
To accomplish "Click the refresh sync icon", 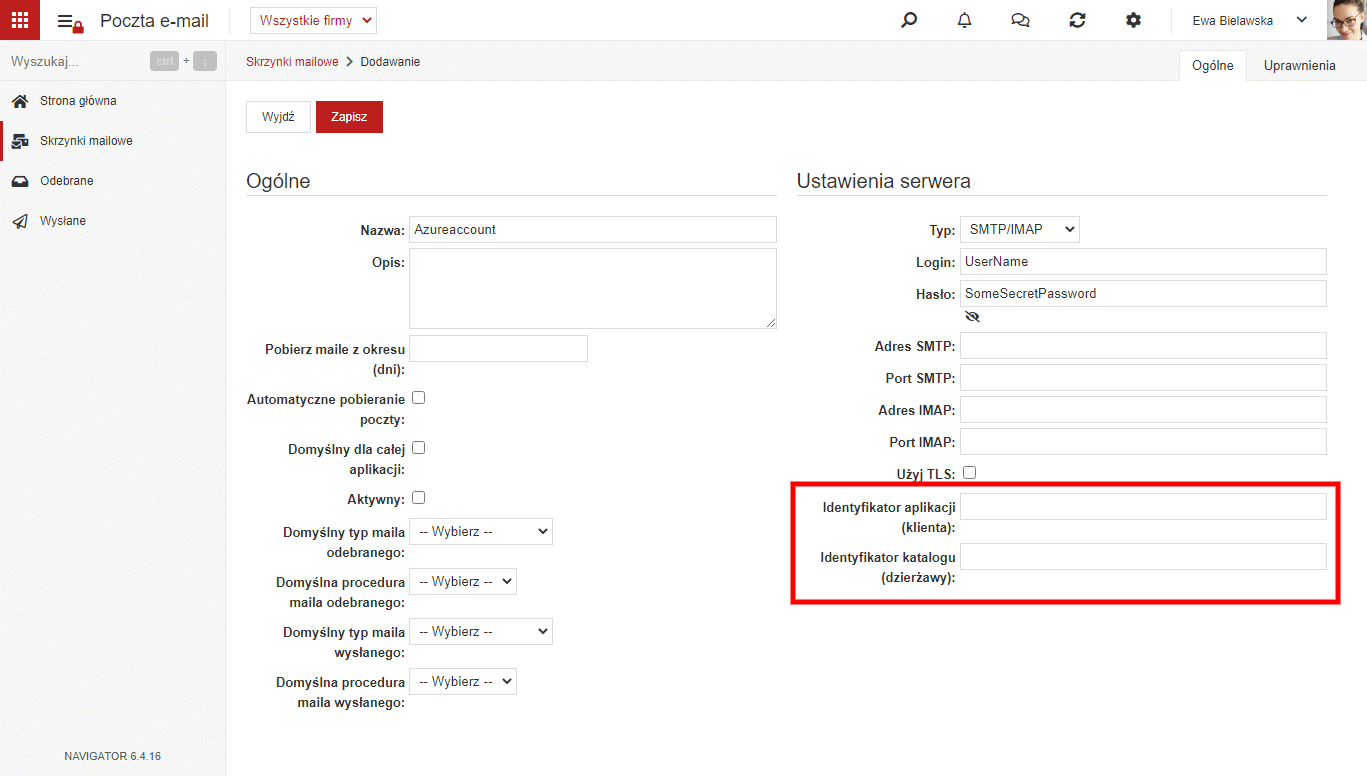I will pos(1077,20).
